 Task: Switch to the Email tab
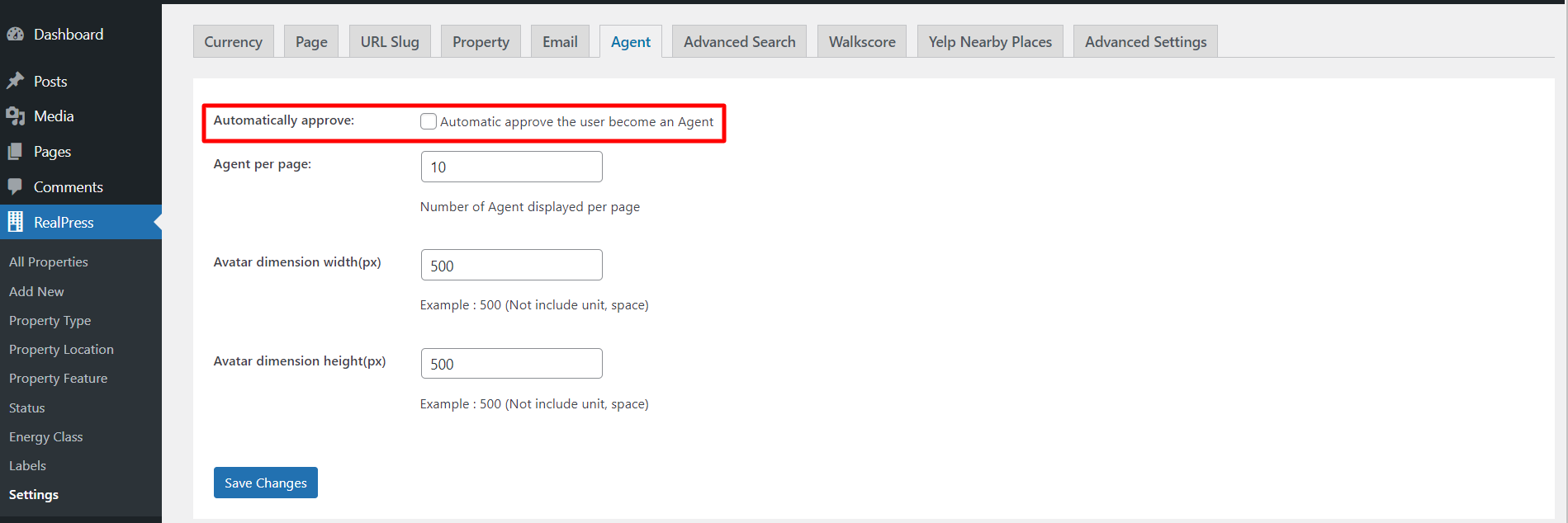click(x=560, y=41)
